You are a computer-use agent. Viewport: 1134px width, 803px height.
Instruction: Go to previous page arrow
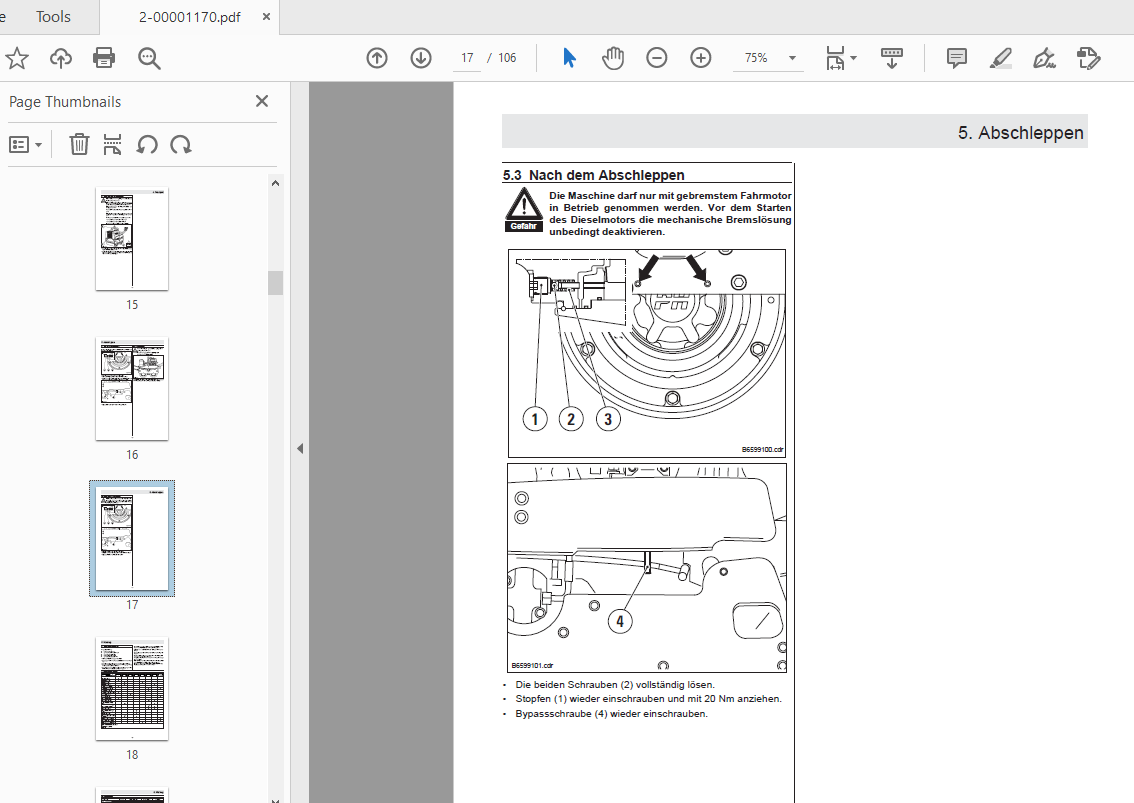click(377, 58)
